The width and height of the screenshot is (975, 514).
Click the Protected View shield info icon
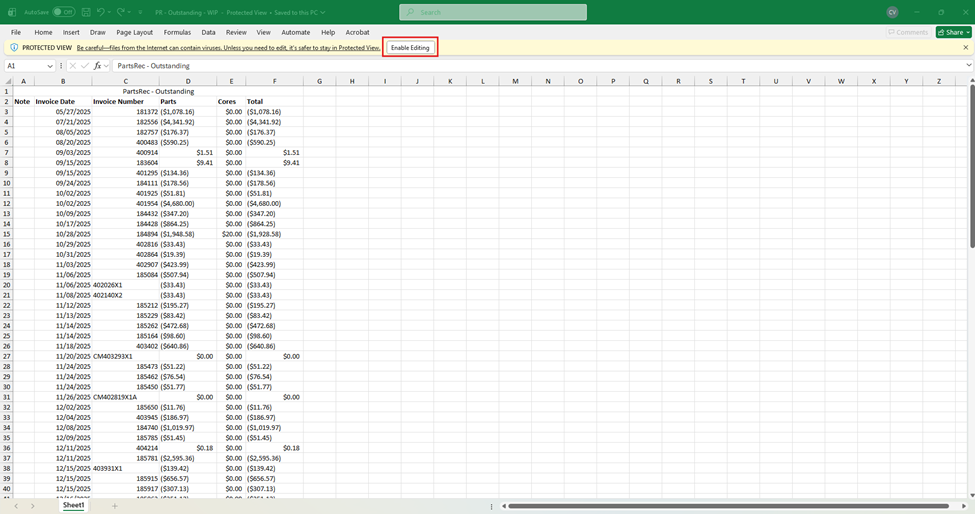tap(14, 47)
